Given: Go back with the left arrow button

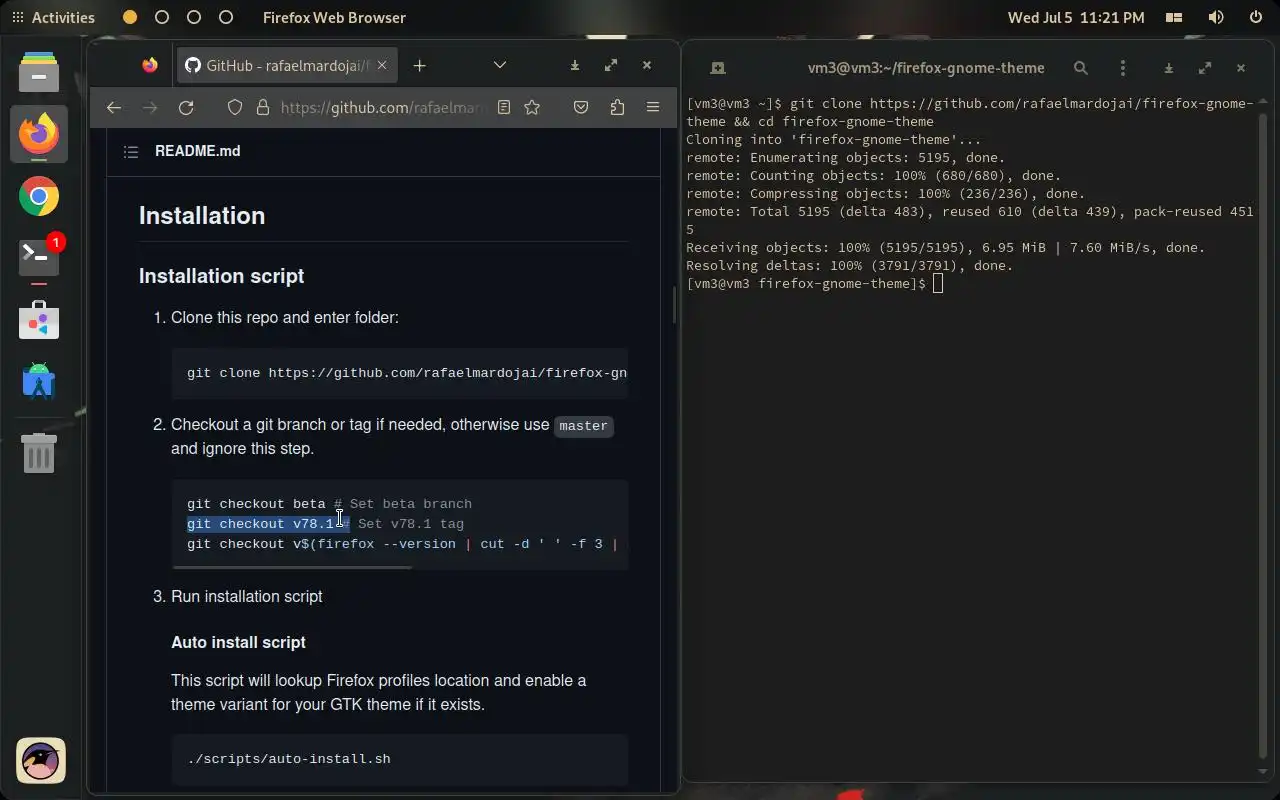Looking at the screenshot, I should pos(114,107).
